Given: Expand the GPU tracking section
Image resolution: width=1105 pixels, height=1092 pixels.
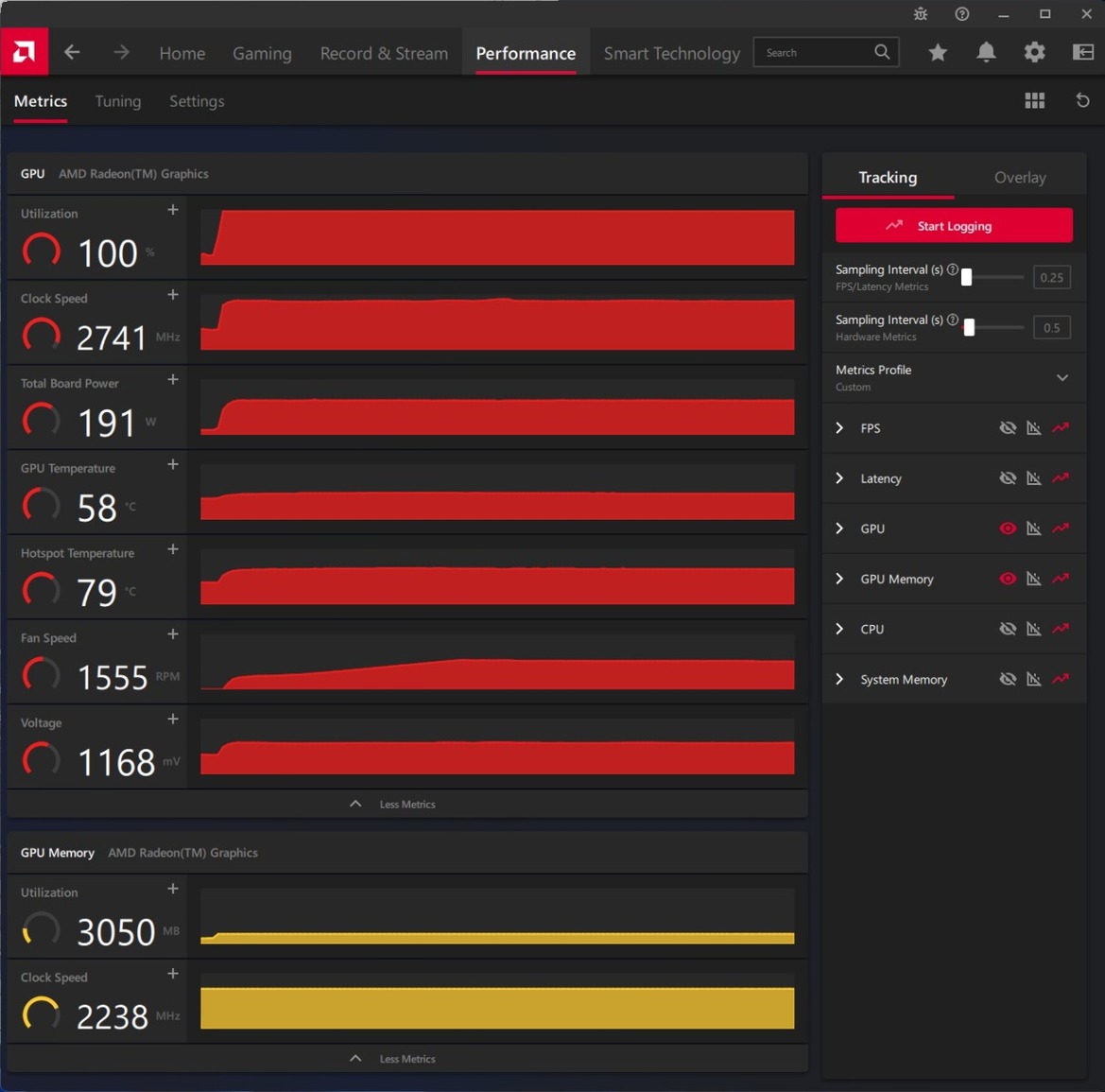Looking at the screenshot, I should (x=839, y=528).
